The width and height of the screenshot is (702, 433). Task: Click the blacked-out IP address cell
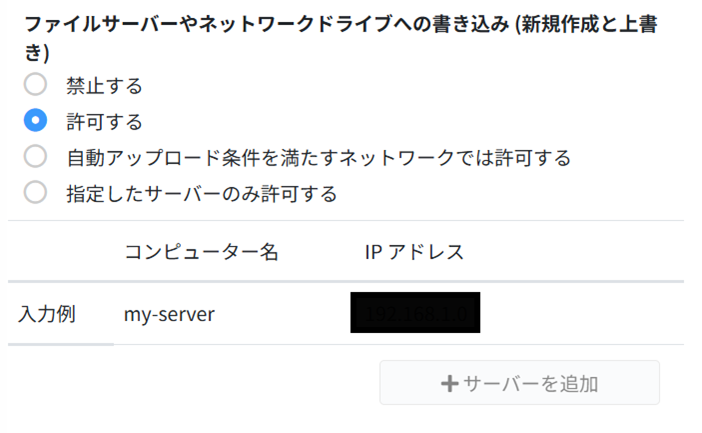coord(415,313)
